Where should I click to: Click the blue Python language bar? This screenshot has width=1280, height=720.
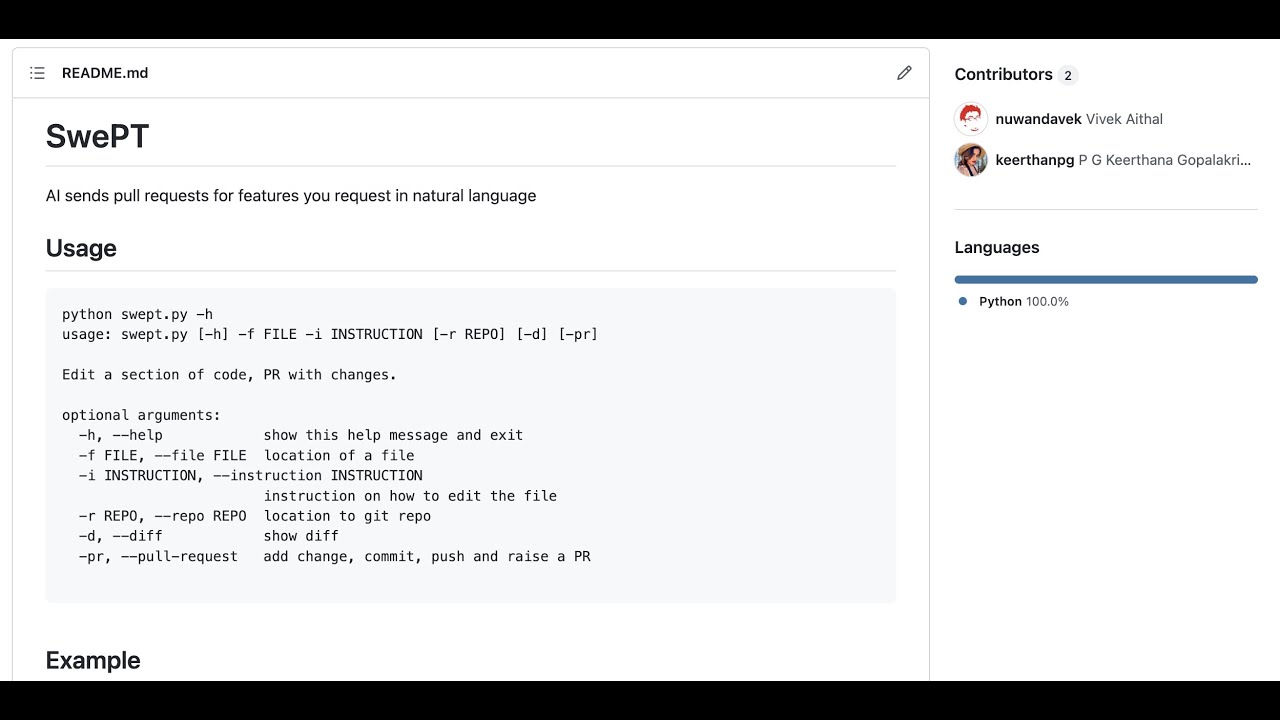(x=1106, y=280)
